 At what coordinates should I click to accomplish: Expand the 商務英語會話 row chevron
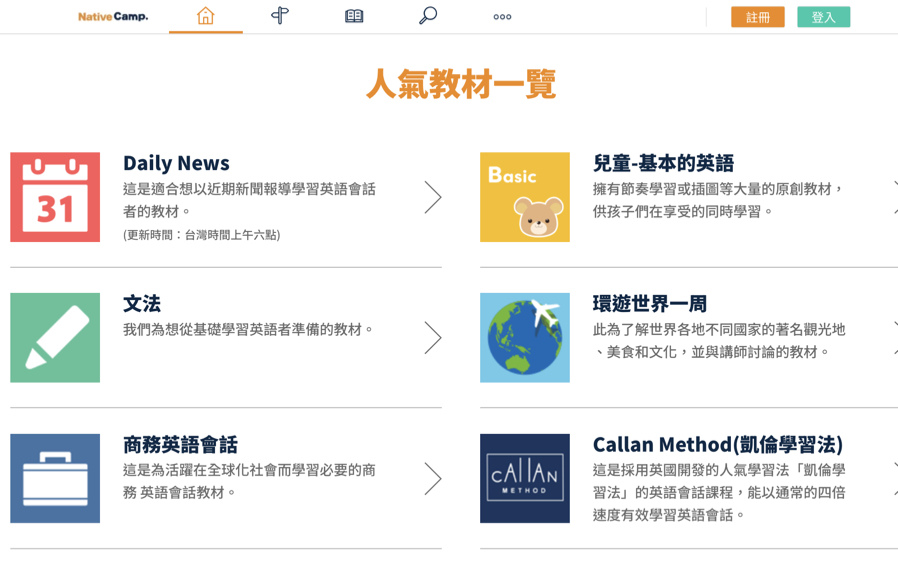tap(433, 478)
